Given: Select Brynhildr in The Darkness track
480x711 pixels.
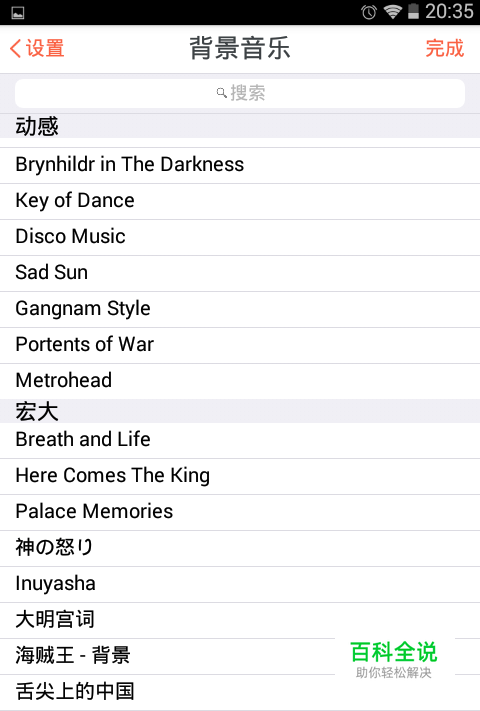Looking at the screenshot, I should 240,165.
